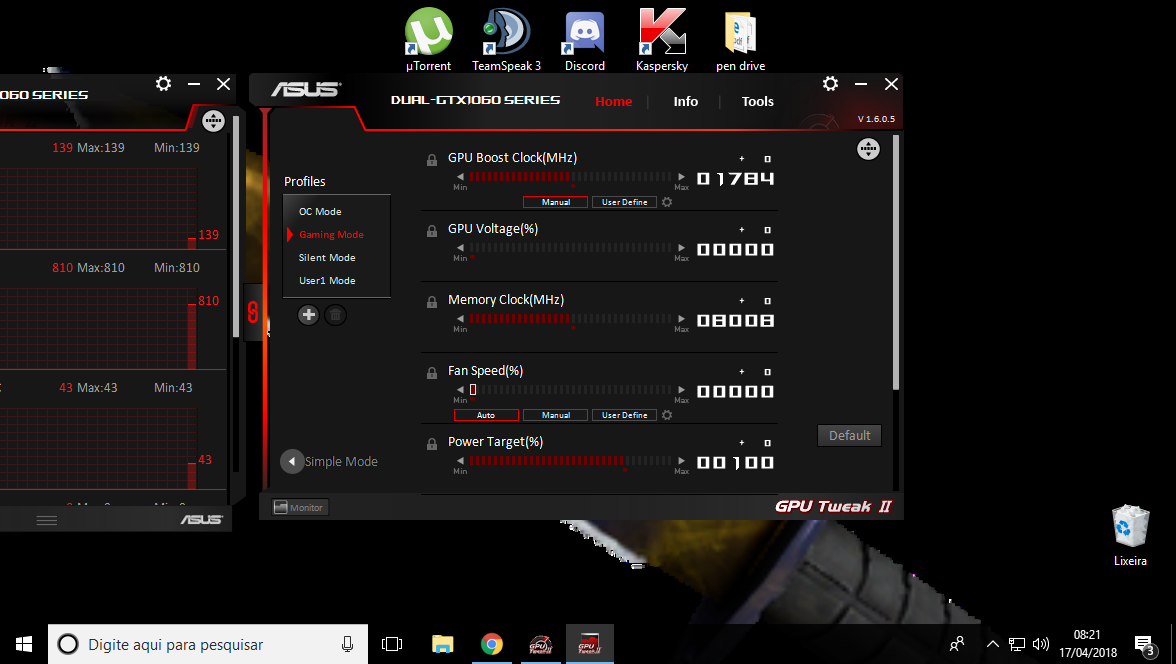This screenshot has height=664, width=1176.
Task: Click the Fan Speed slider bar
Action: click(570, 390)
